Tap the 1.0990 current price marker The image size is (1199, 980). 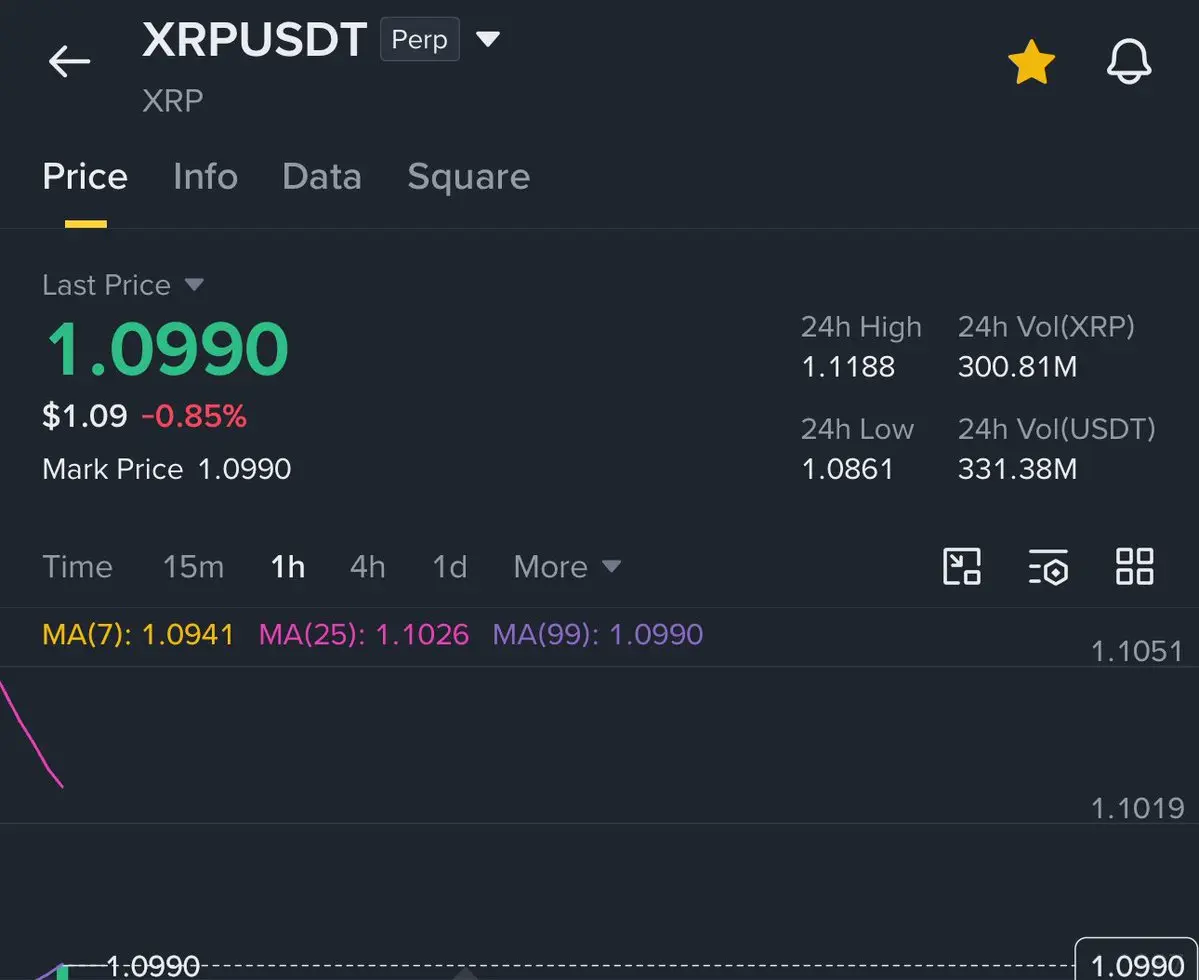[x=1136, y=962]
